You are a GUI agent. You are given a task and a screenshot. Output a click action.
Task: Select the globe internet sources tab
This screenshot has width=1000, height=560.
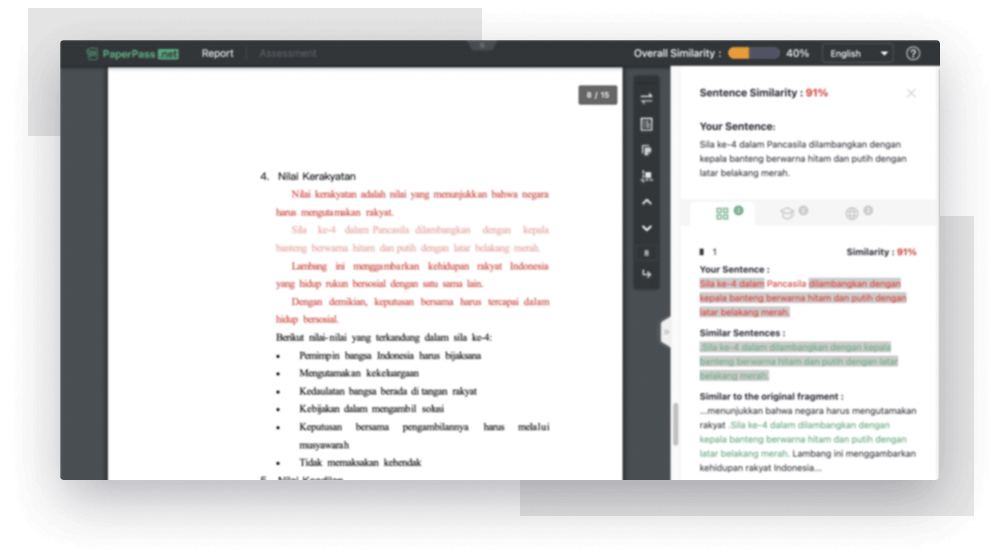point(852,213)
